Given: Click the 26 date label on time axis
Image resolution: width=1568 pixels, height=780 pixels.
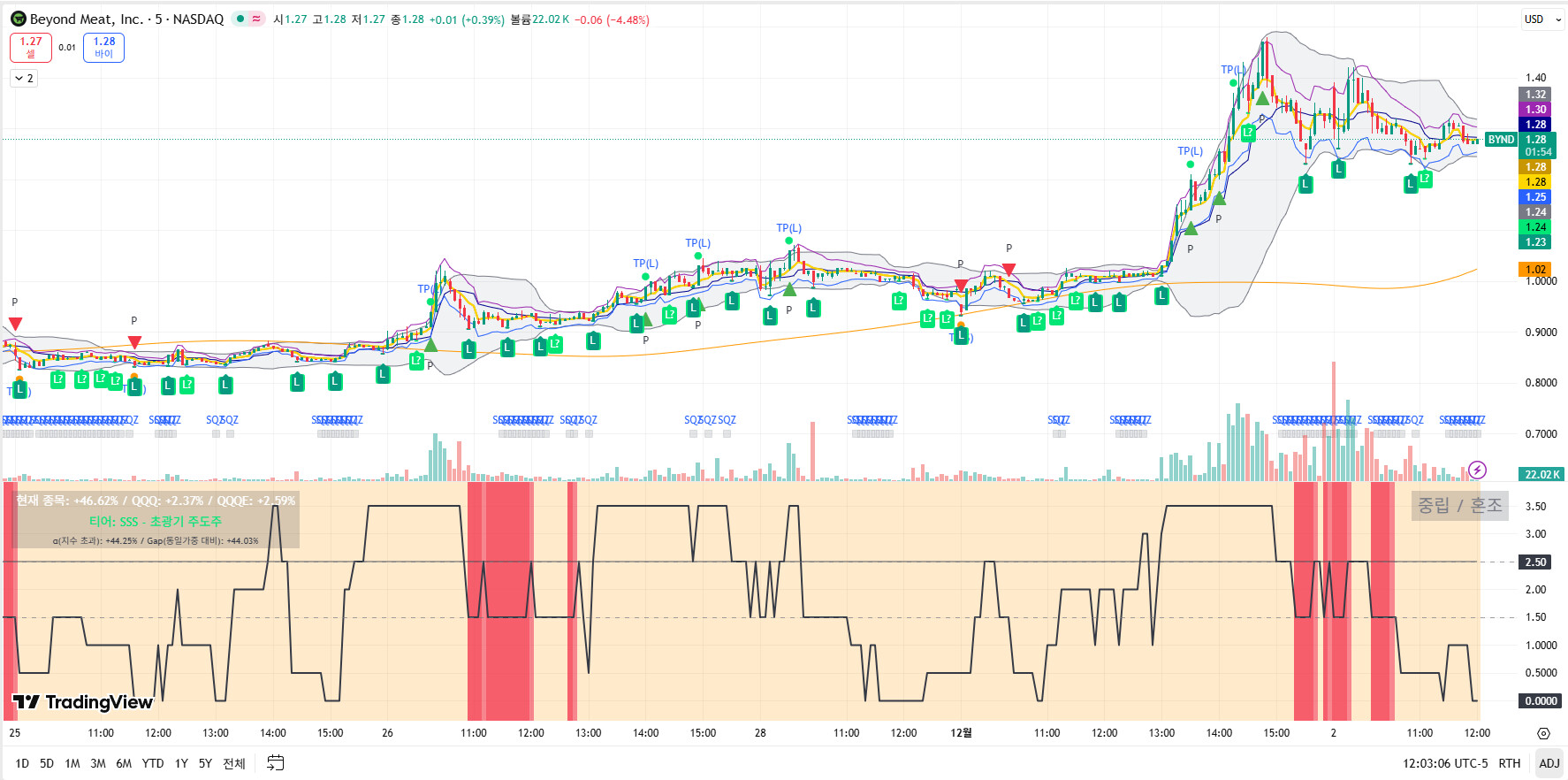Looking at the screenshot, I should click(387, 733).
